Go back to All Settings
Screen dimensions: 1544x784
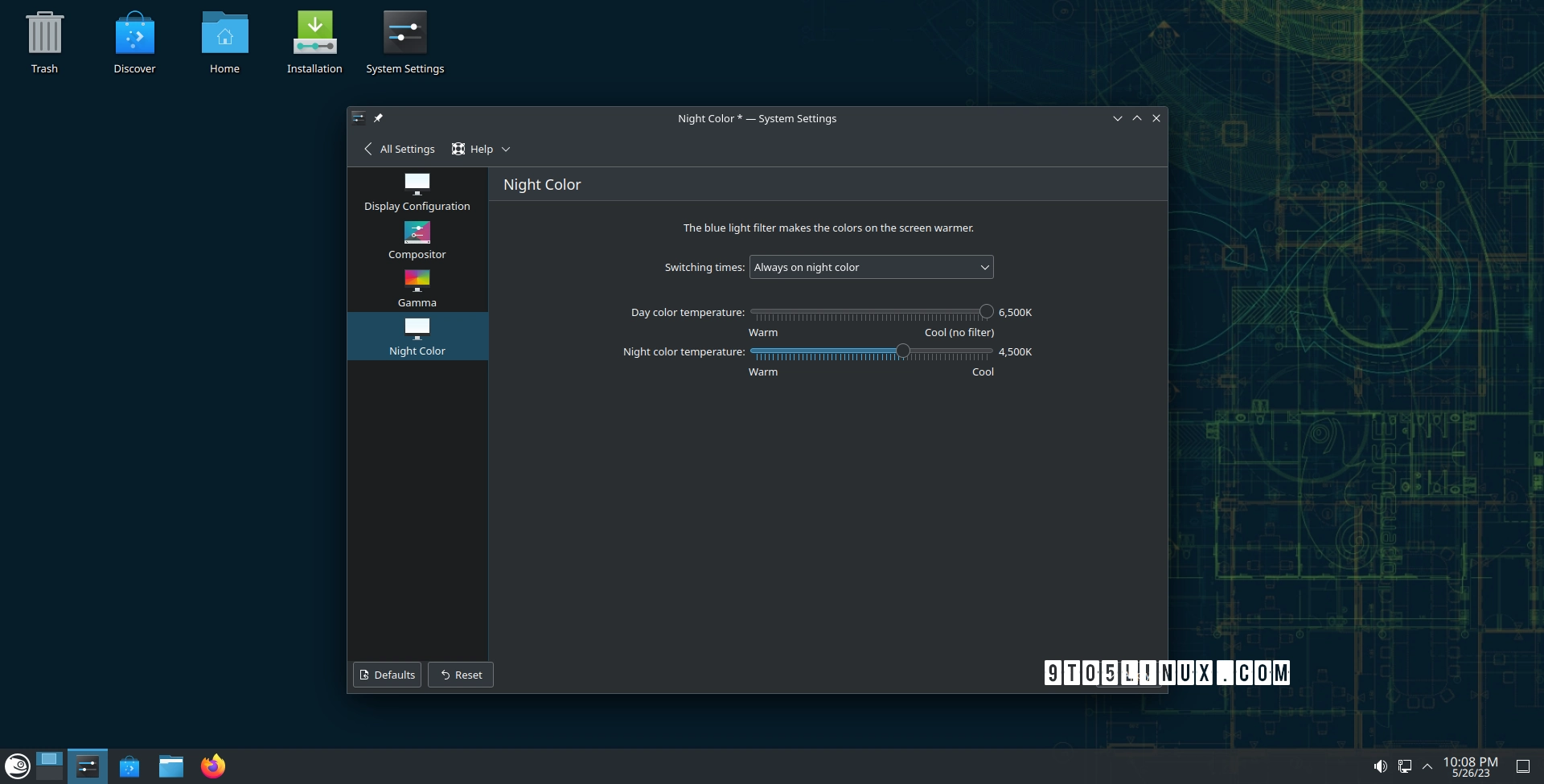click(399, 149)
